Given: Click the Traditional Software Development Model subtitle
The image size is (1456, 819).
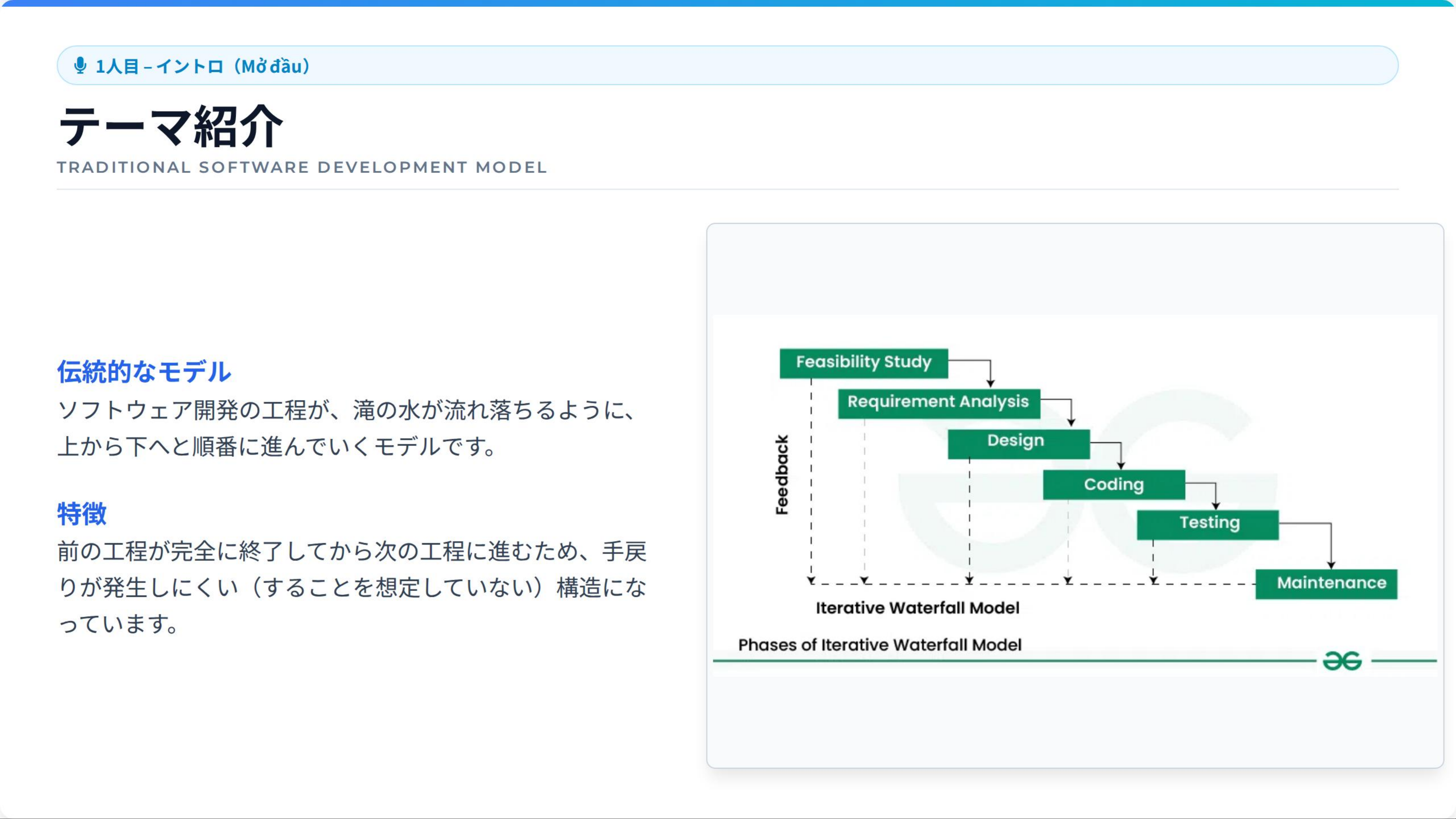Looking at the screenshot, I should coord(302,167).
